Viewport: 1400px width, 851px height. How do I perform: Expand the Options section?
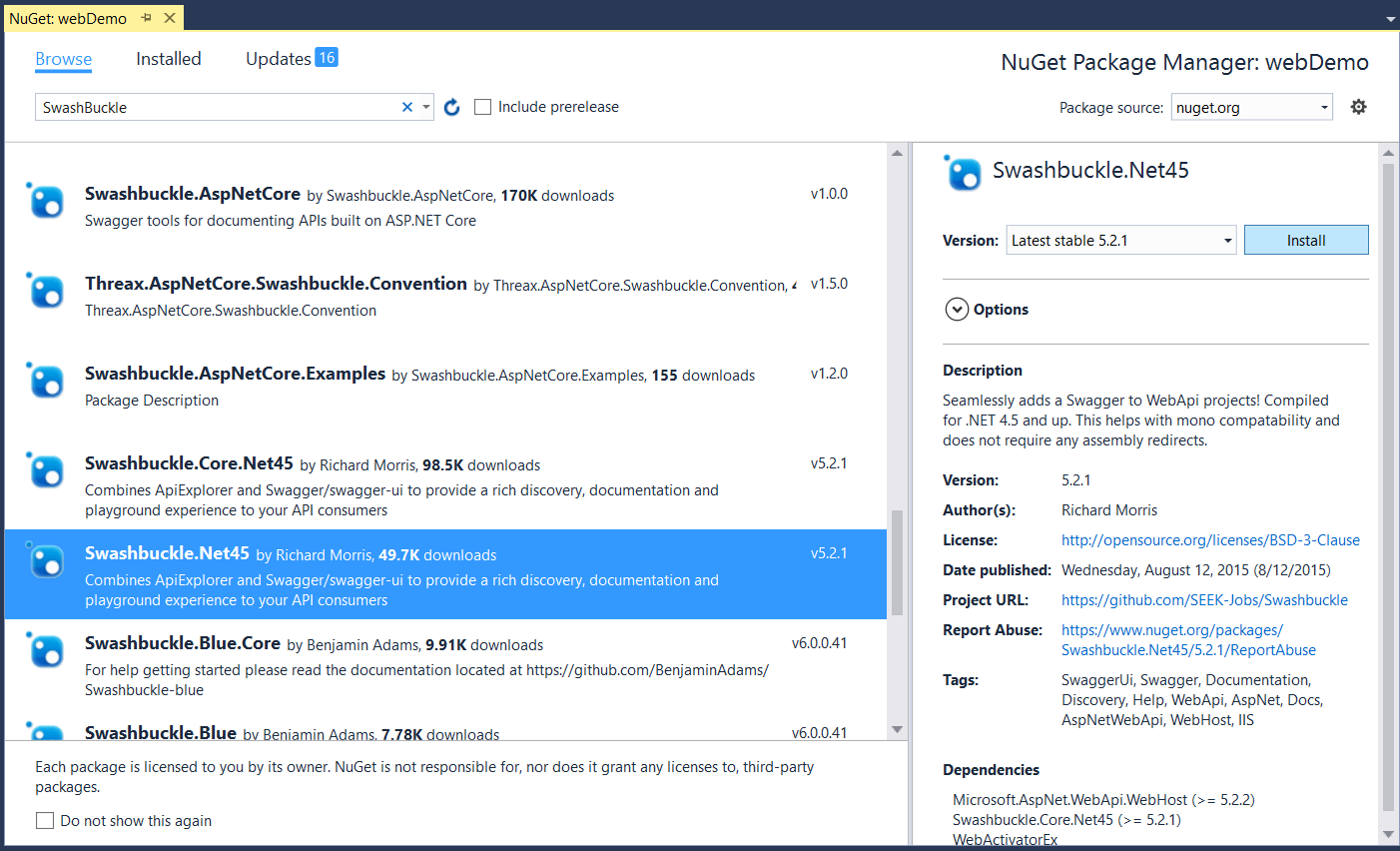coord(957,310)
